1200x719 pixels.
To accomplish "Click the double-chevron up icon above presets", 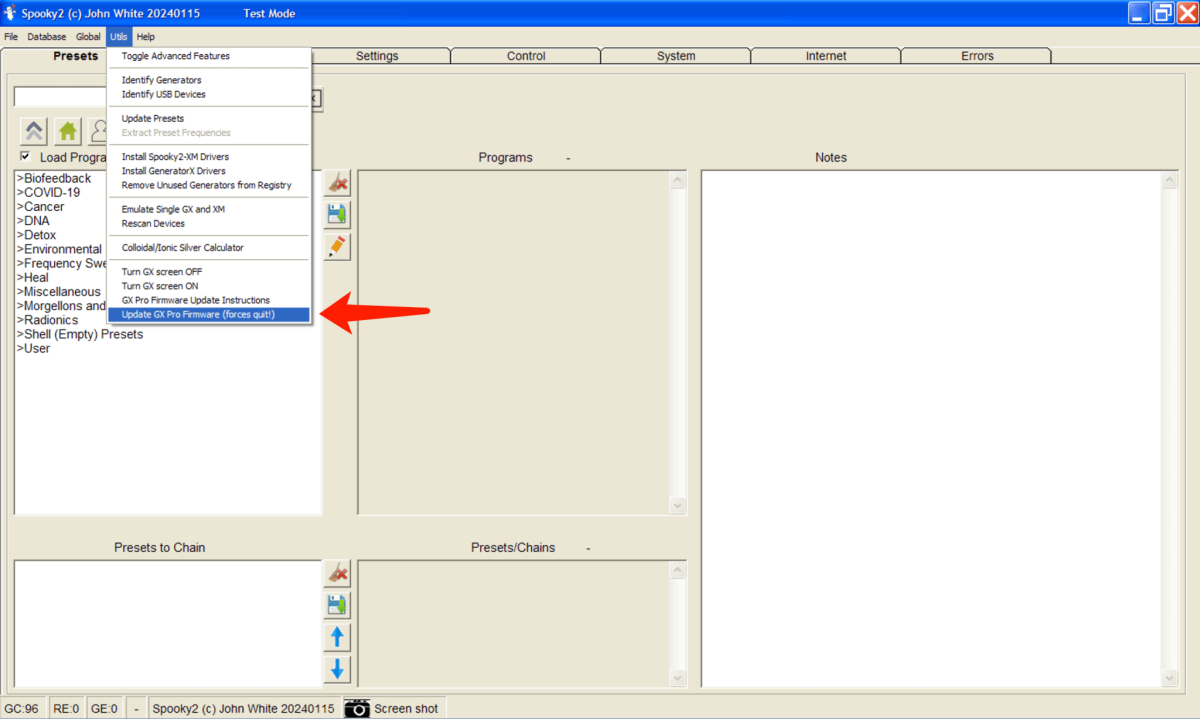I will pos(35,131).
